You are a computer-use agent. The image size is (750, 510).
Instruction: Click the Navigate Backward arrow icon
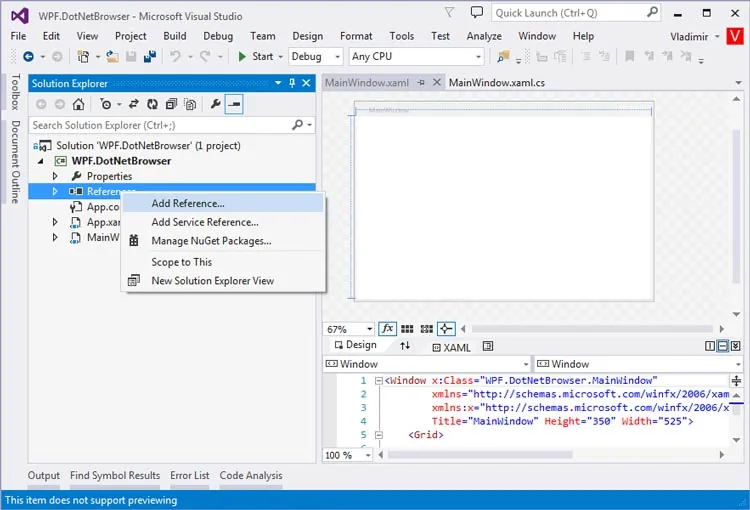(x=29, y=56)
